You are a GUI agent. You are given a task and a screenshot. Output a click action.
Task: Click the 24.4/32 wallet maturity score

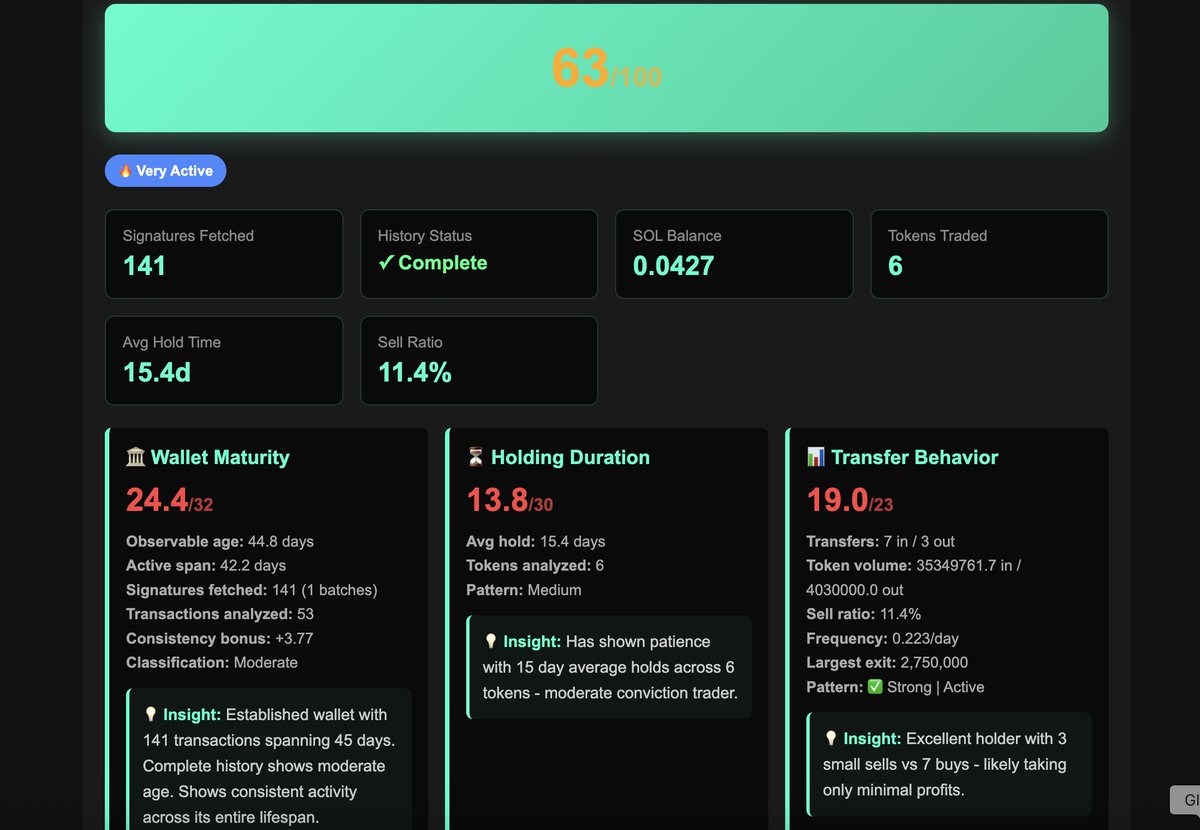click(169, 500)
